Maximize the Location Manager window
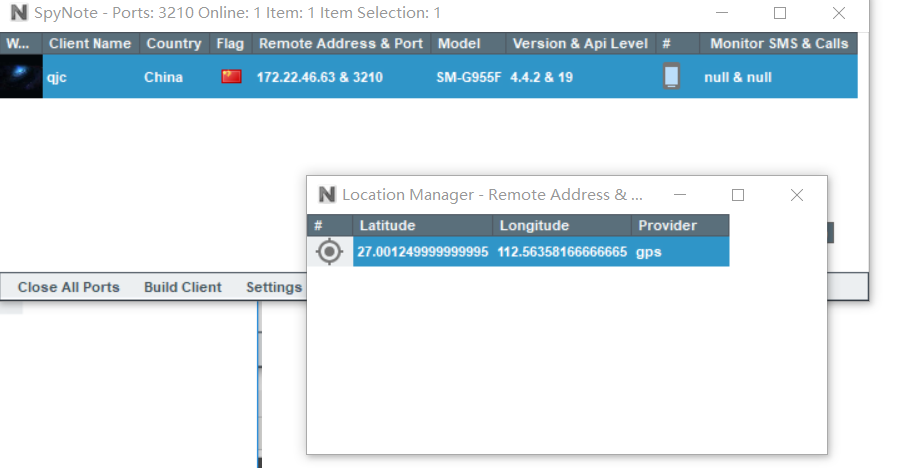 (738, 195)
